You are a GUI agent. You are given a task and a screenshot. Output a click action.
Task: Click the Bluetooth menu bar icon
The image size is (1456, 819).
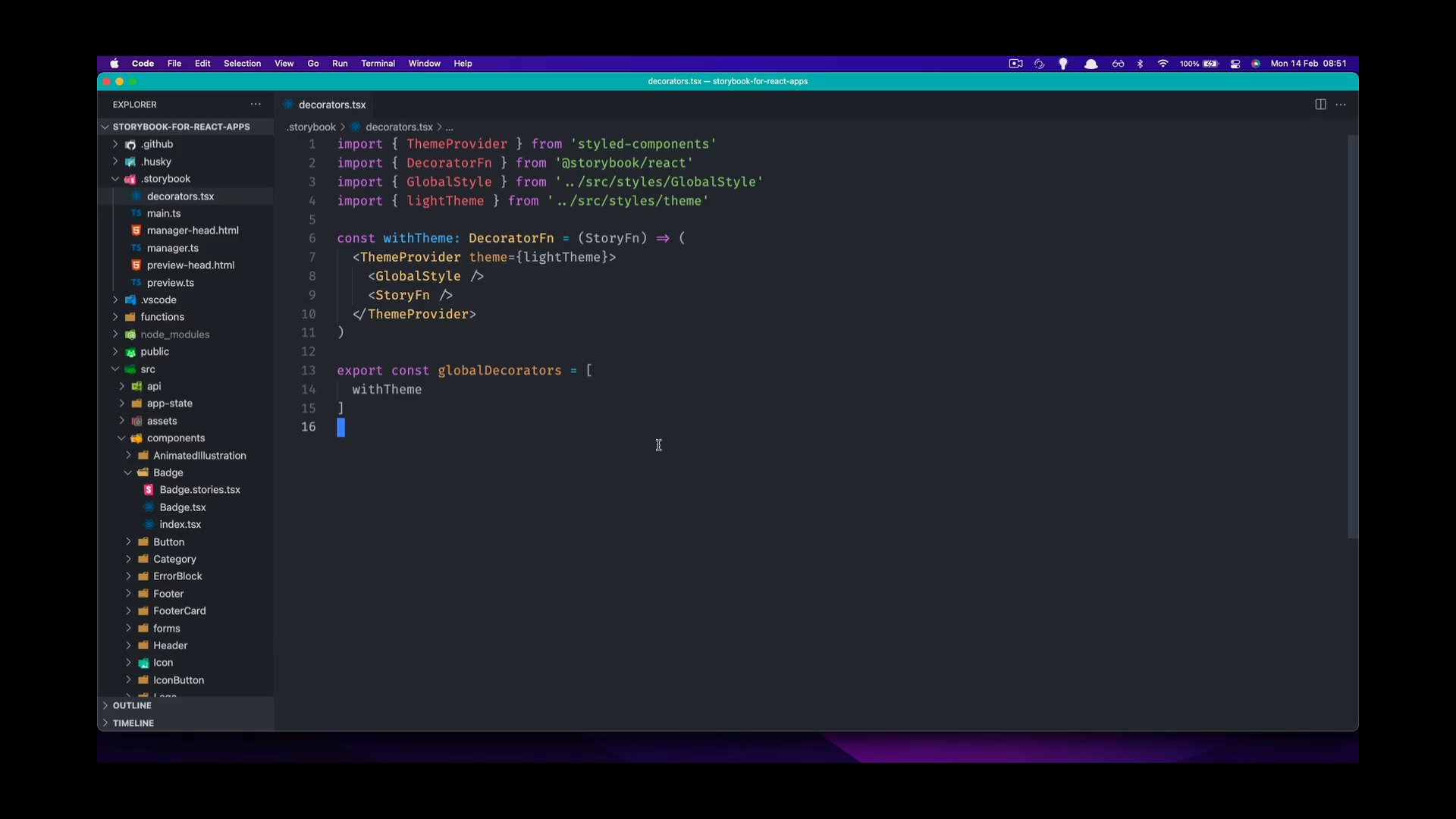(1140, 64)
